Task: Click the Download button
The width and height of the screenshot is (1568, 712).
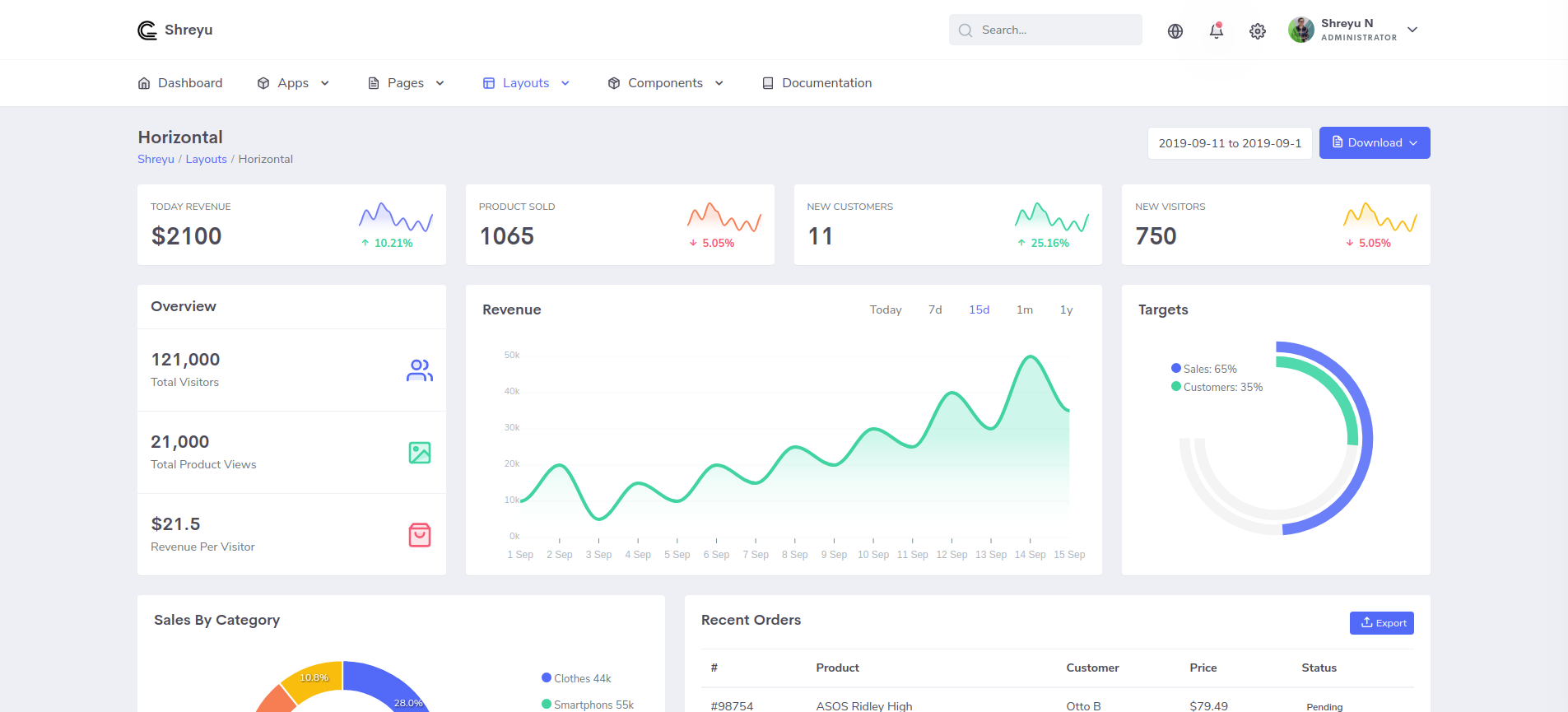Action: tap(1375, 142)
